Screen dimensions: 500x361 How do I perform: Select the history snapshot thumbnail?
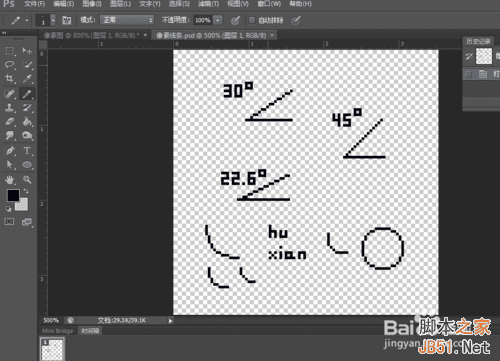[484, 56]
